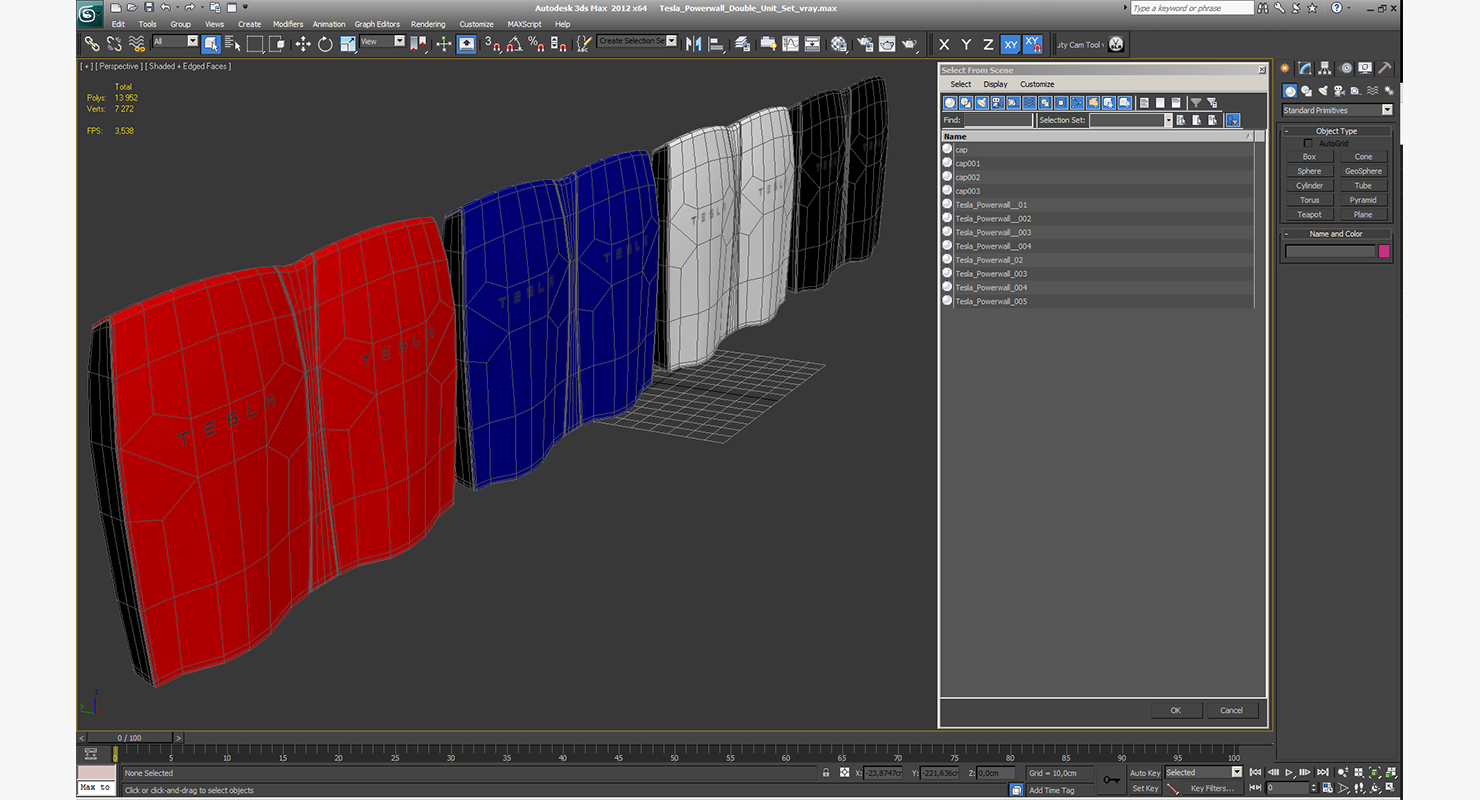
Task: Restrict to Z axis constraint
Action: click(988, 44)
